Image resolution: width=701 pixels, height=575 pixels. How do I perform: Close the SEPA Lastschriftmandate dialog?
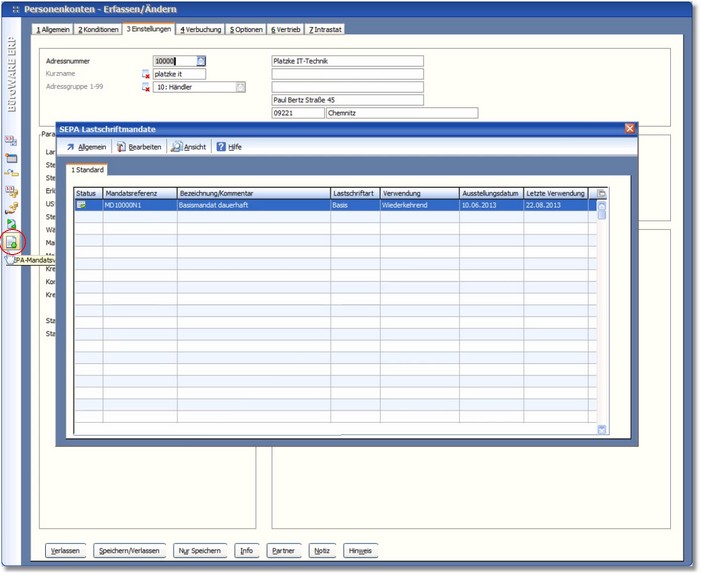tap(629, 129)
